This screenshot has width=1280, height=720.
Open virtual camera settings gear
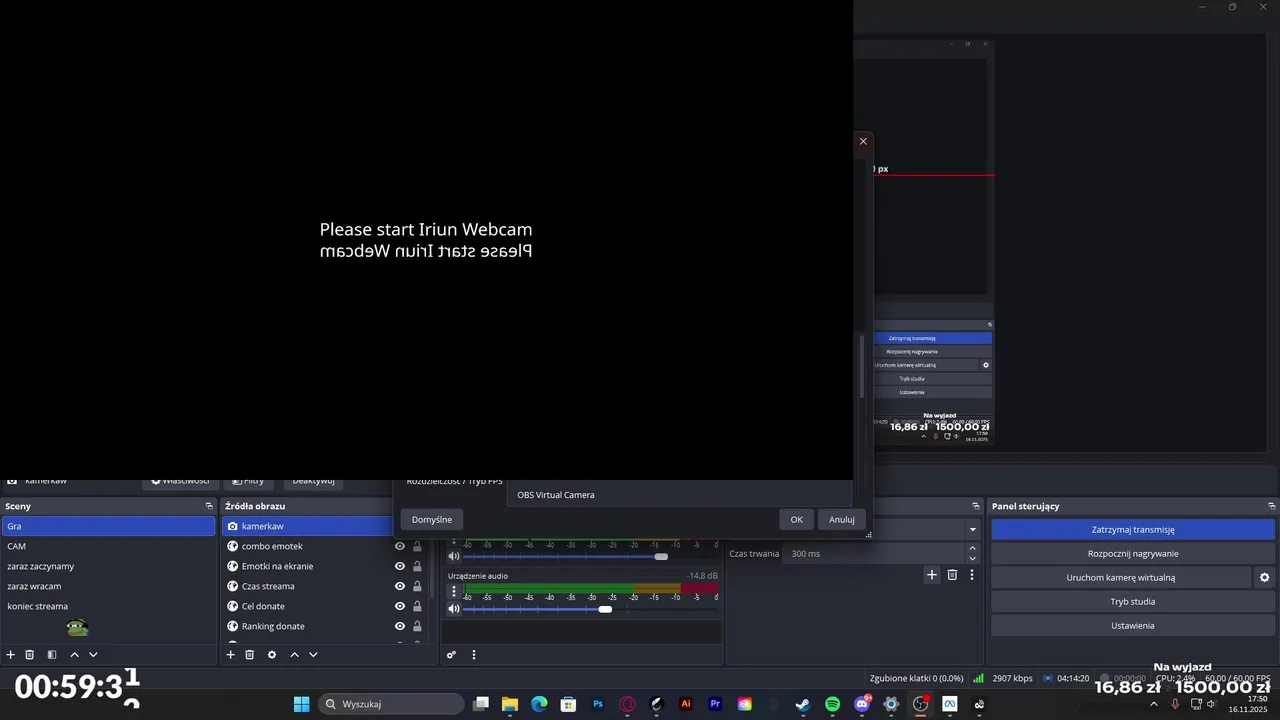(1264, 578)
